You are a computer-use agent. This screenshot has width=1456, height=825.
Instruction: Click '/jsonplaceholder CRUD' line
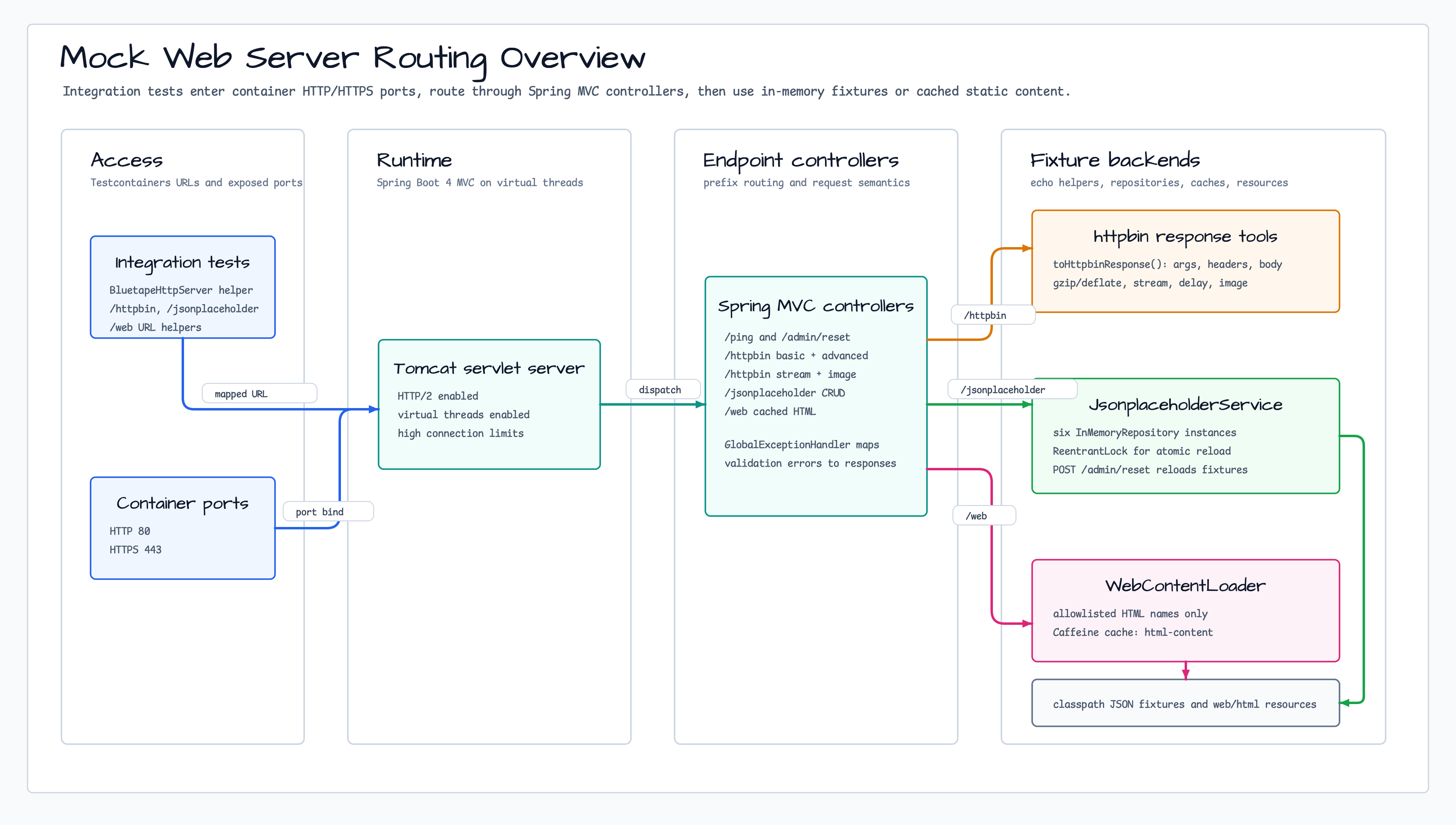pyautogui.click(x=784, y=393)
